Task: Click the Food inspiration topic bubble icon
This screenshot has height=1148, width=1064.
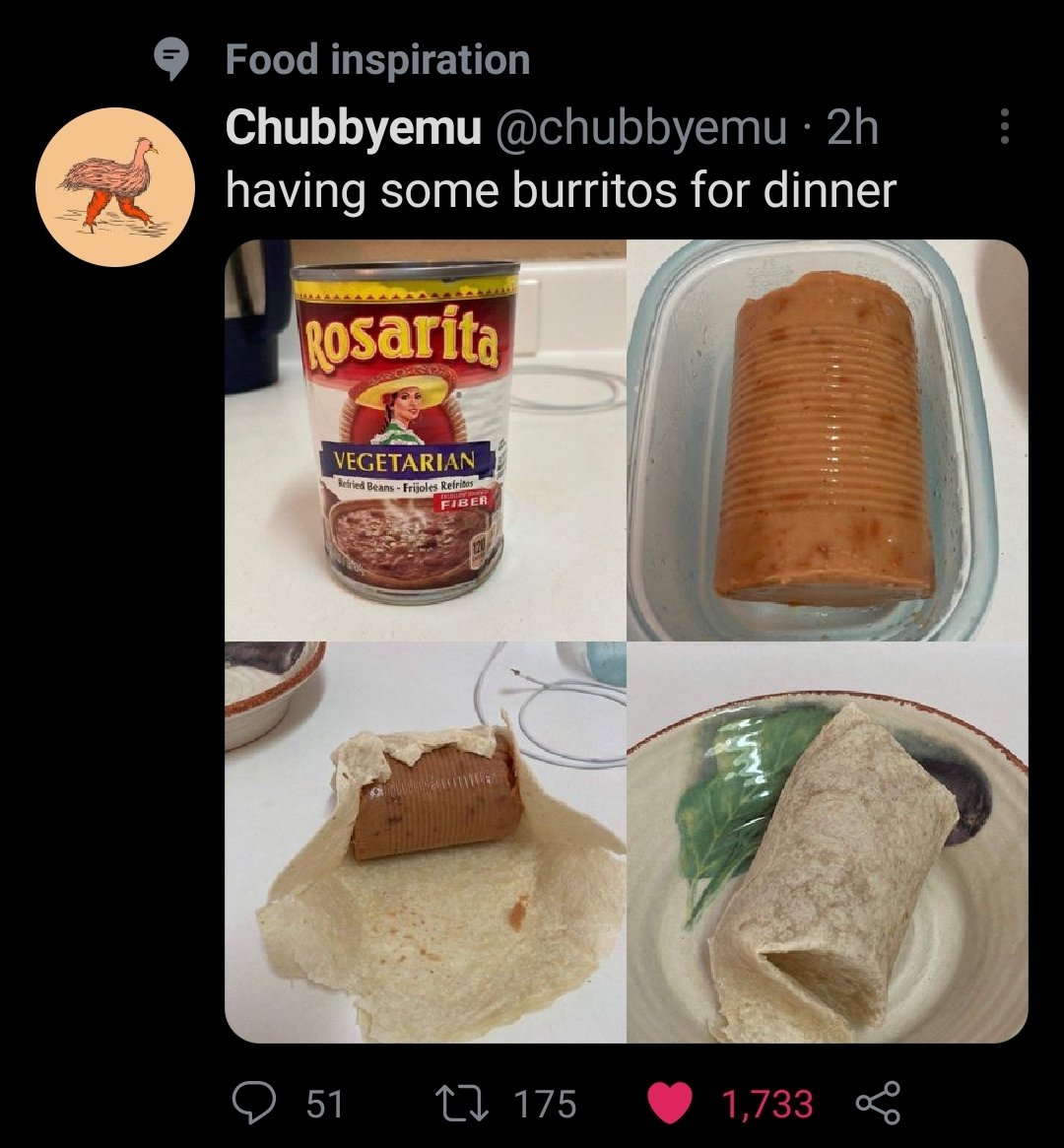Action: pyautogui.click(x=172, y=60)
